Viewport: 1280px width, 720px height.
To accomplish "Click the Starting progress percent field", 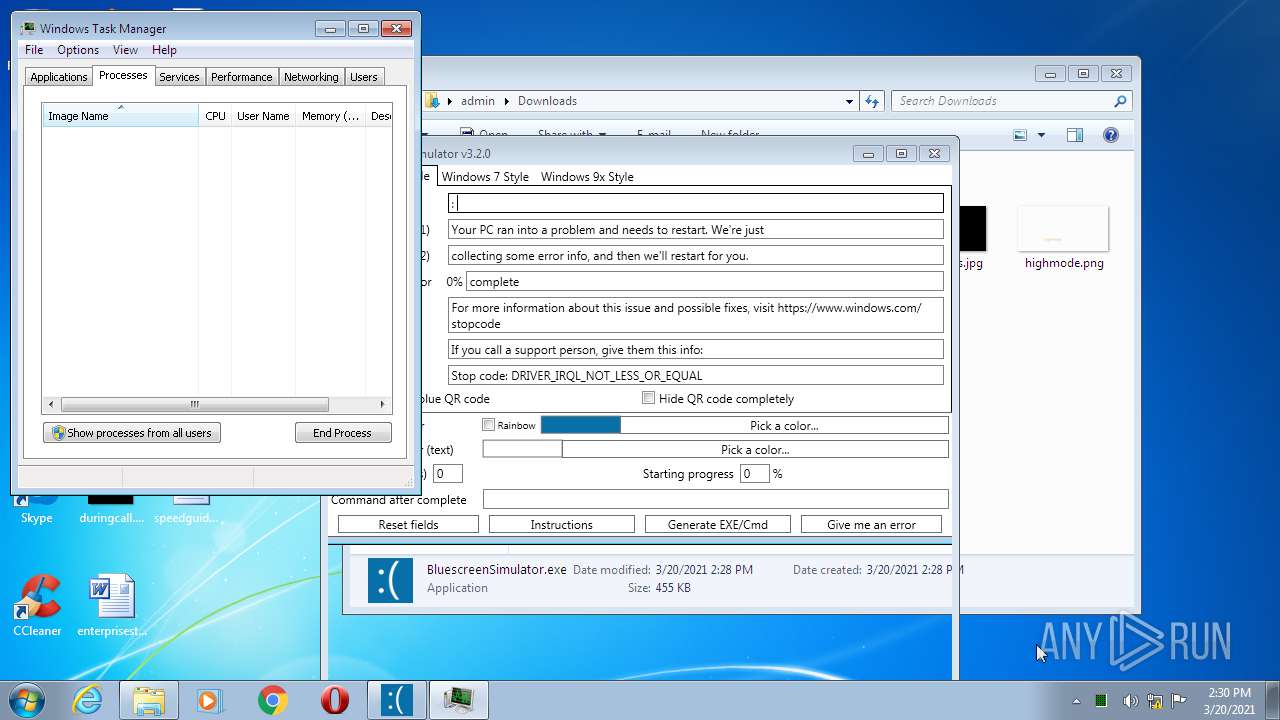I will click(x=754, y=473).
